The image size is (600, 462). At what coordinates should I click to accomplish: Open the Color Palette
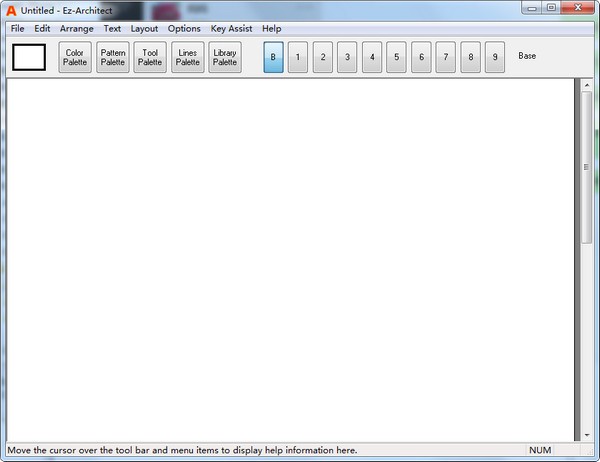point(75,57)
